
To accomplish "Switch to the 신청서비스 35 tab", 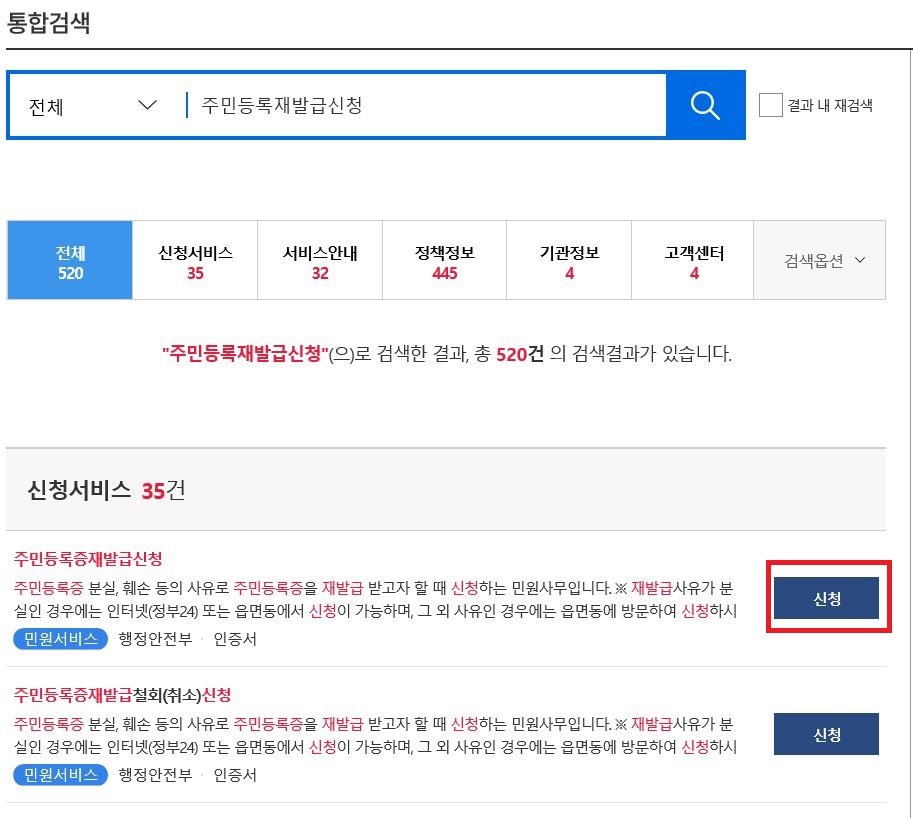I will point(195,260).
